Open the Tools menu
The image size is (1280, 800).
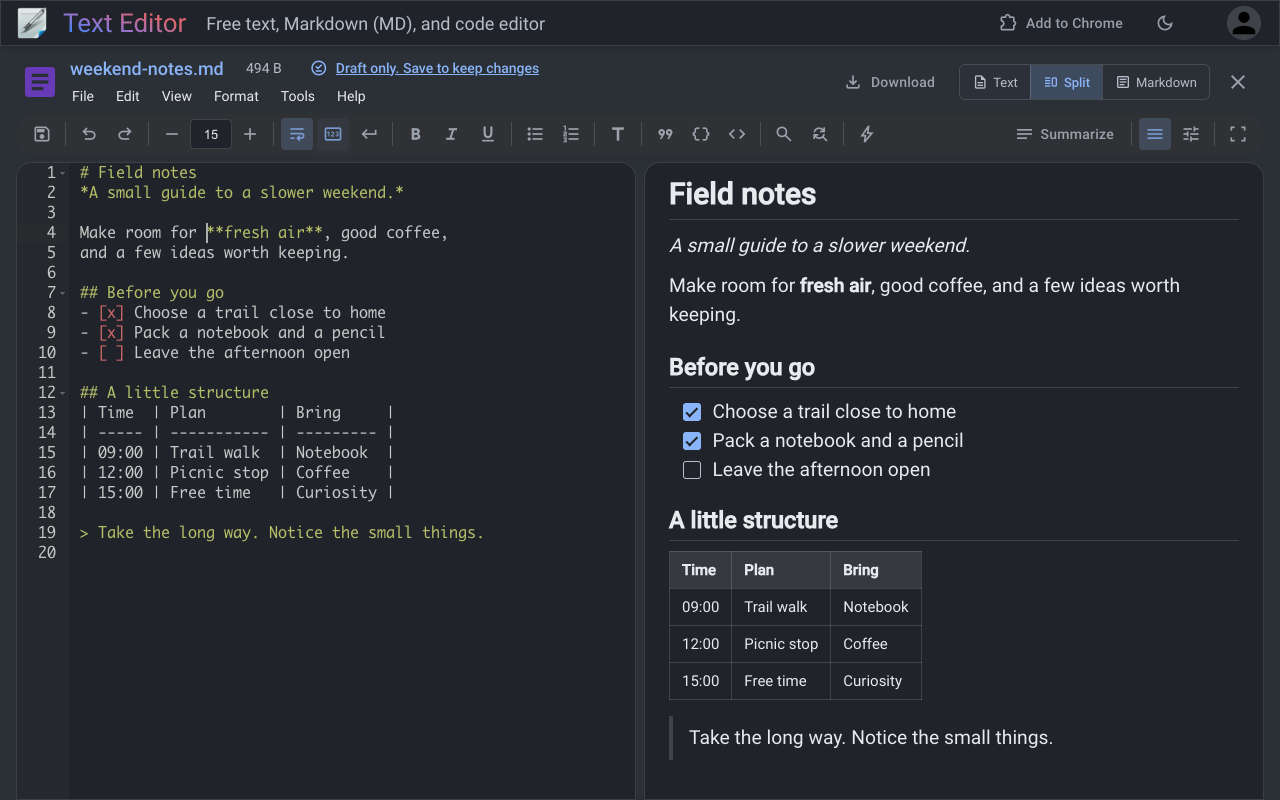298,96
